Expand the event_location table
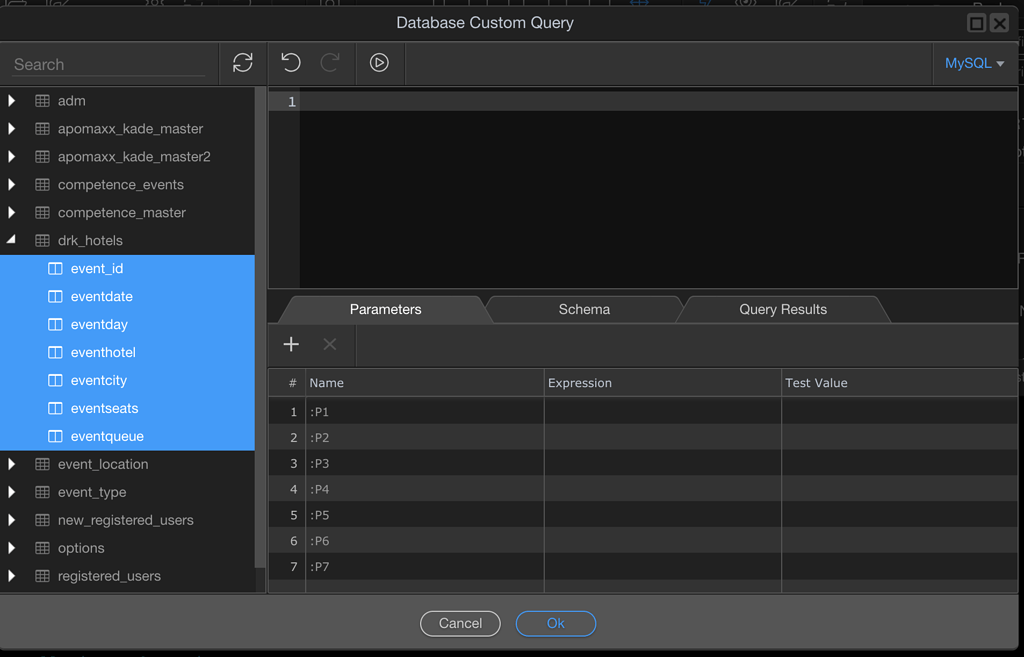Image resolution: width=1024 pixels, height=657 pixels. click(x=11, y=464)
